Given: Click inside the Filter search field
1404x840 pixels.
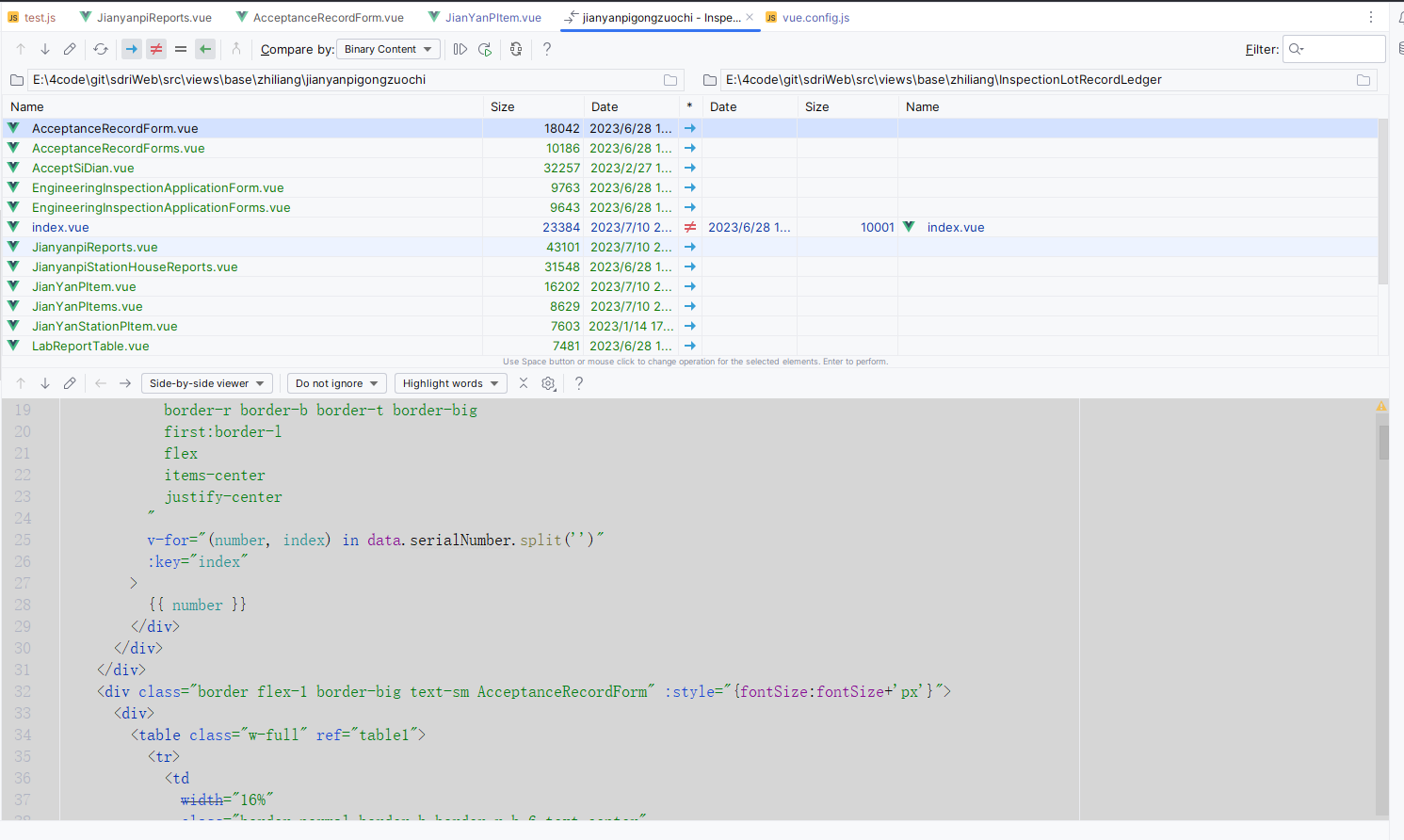Looking at the screenshot, I should click(1334, 49).
